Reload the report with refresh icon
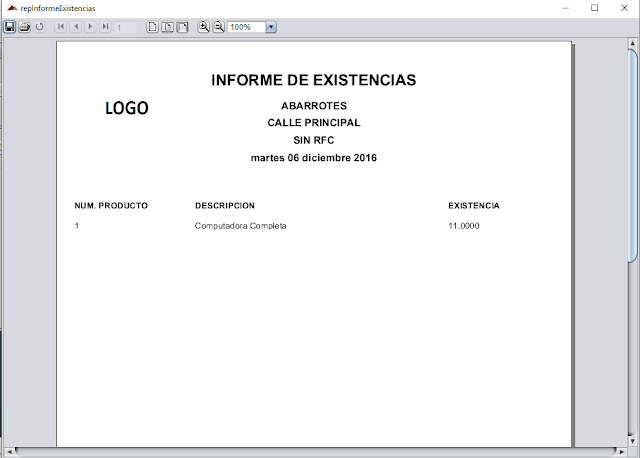This screenshot has height=458, width=640. pos(39,27)
